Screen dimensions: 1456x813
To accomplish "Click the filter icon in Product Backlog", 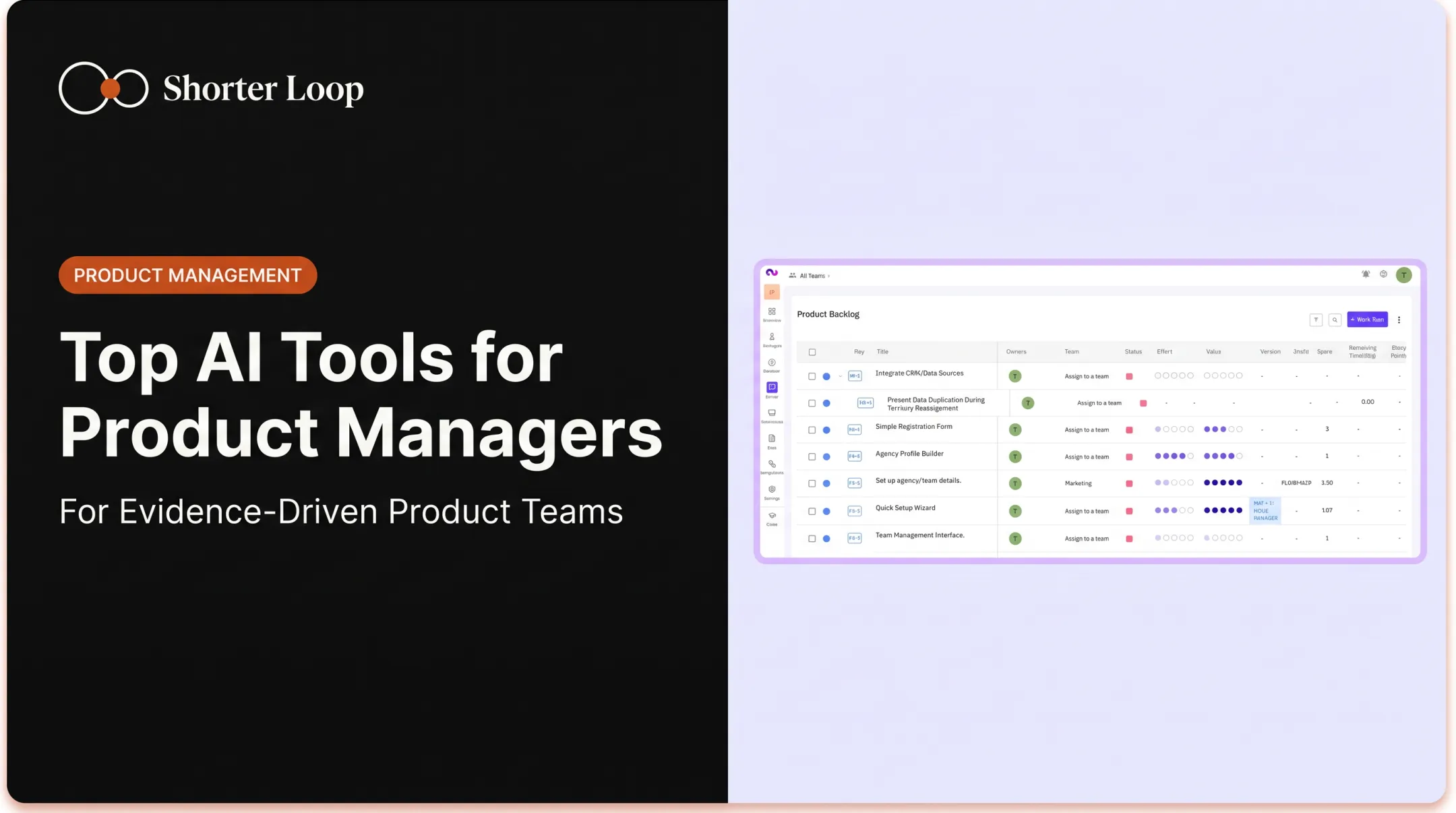I will click(x=1316, y=320).
